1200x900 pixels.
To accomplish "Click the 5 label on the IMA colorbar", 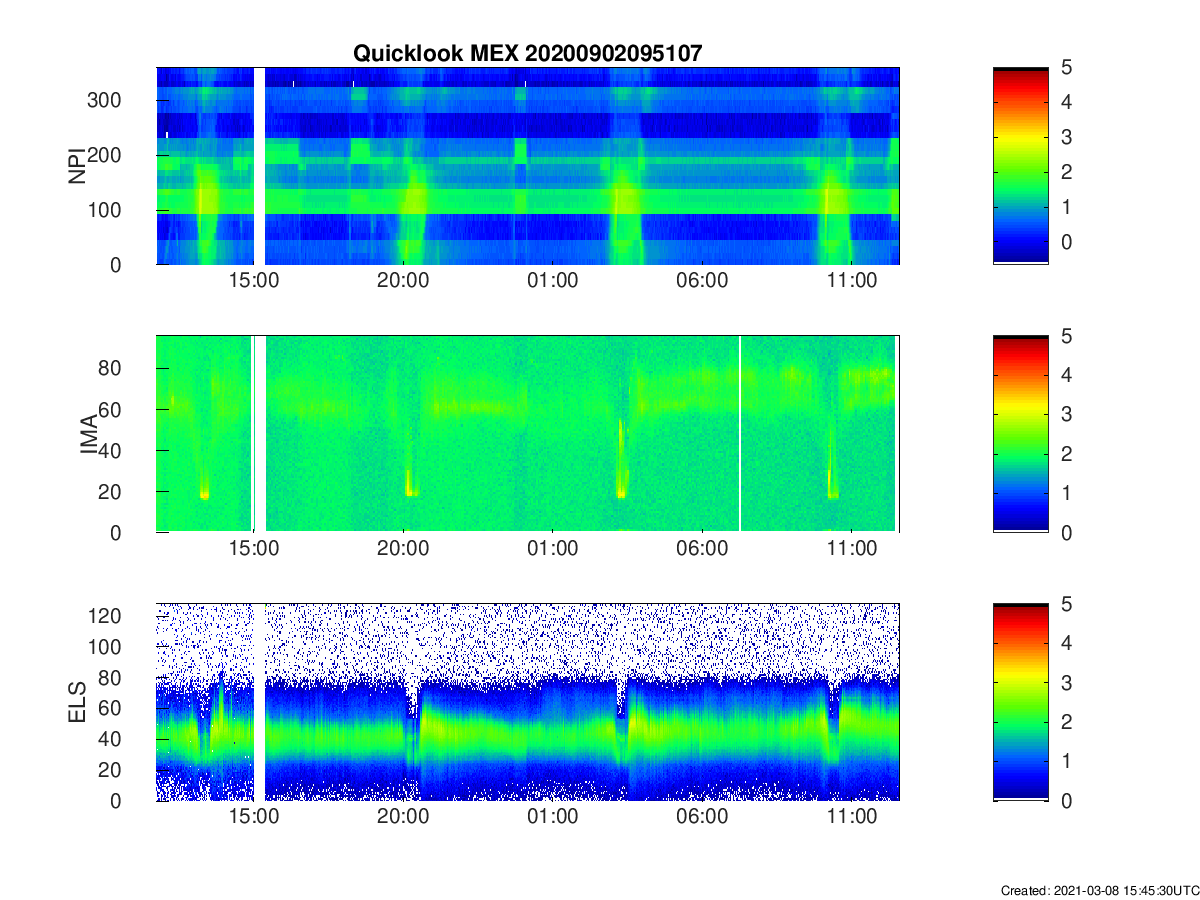I will pos(1068,336).
